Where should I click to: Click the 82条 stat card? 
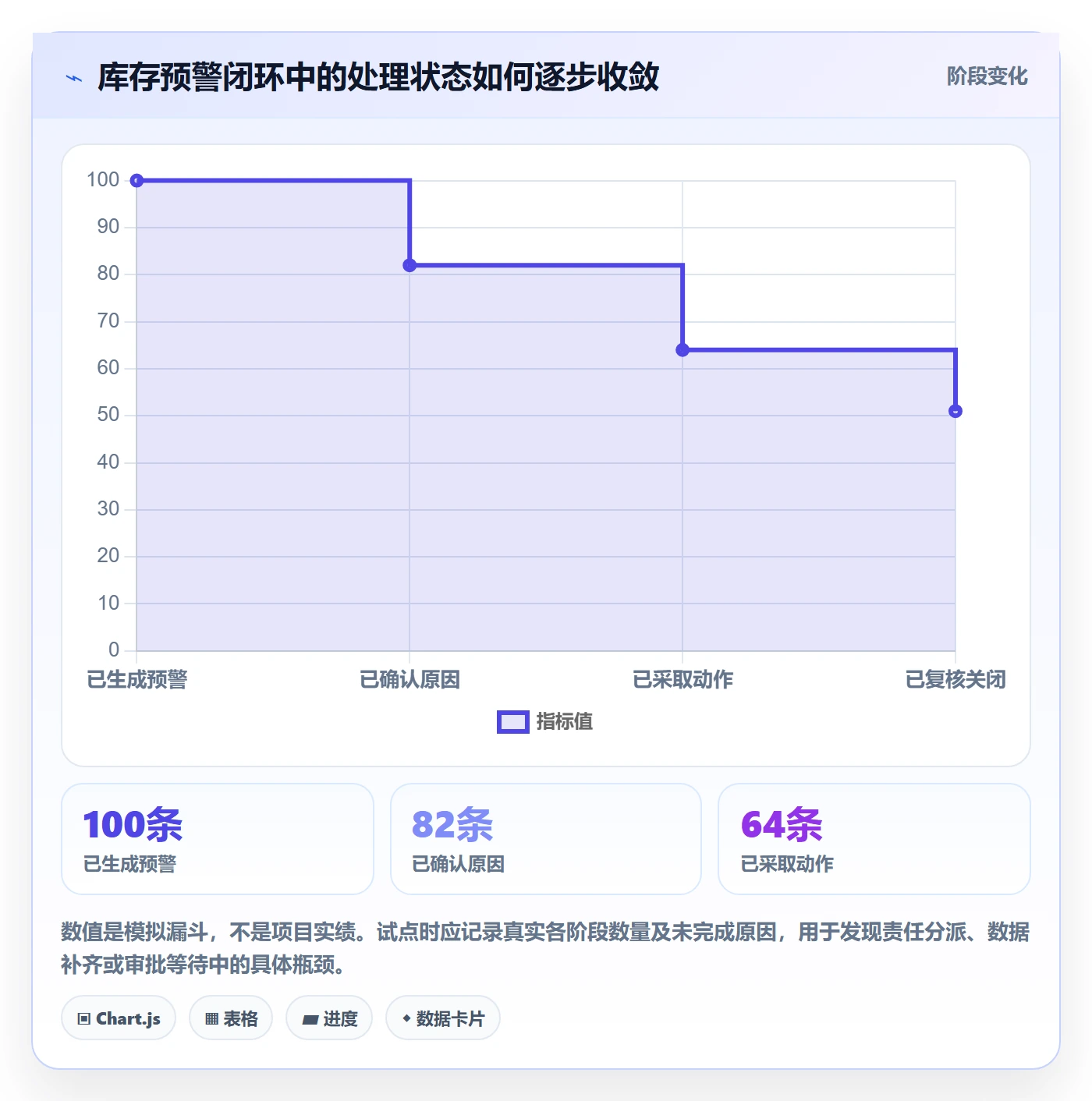[x=546, y=839]
